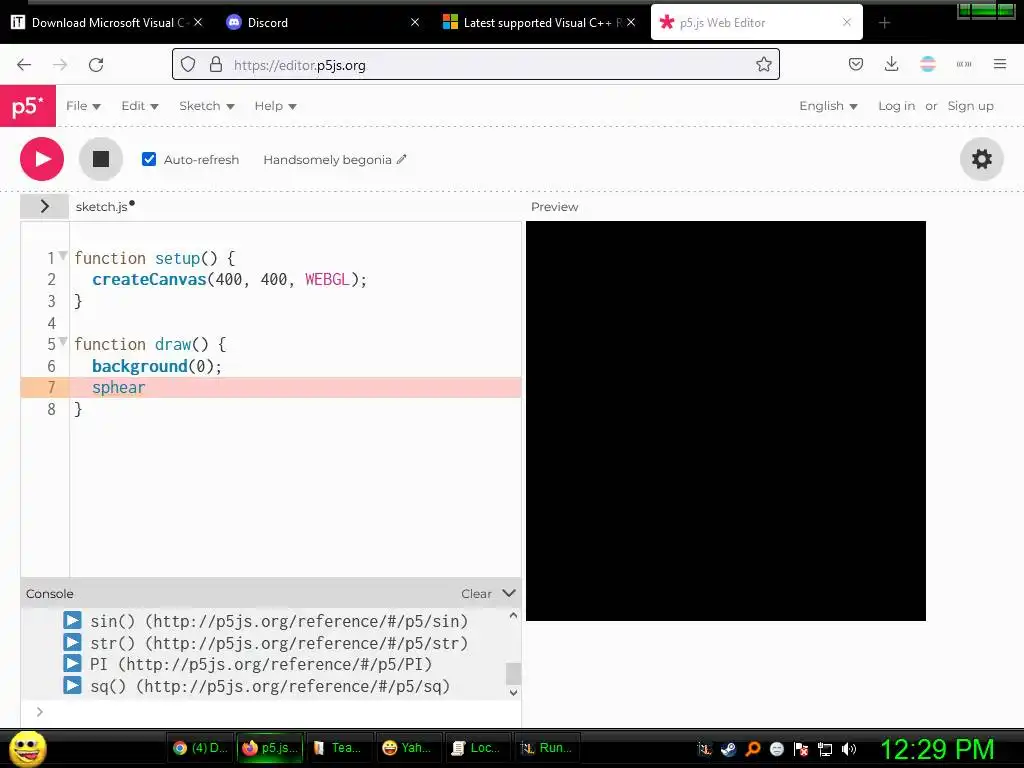Image resolution: width=1024 pixels, height=768 pixels.
Task: Click the createCanvas code line
Action: click(x=229, y=280)
